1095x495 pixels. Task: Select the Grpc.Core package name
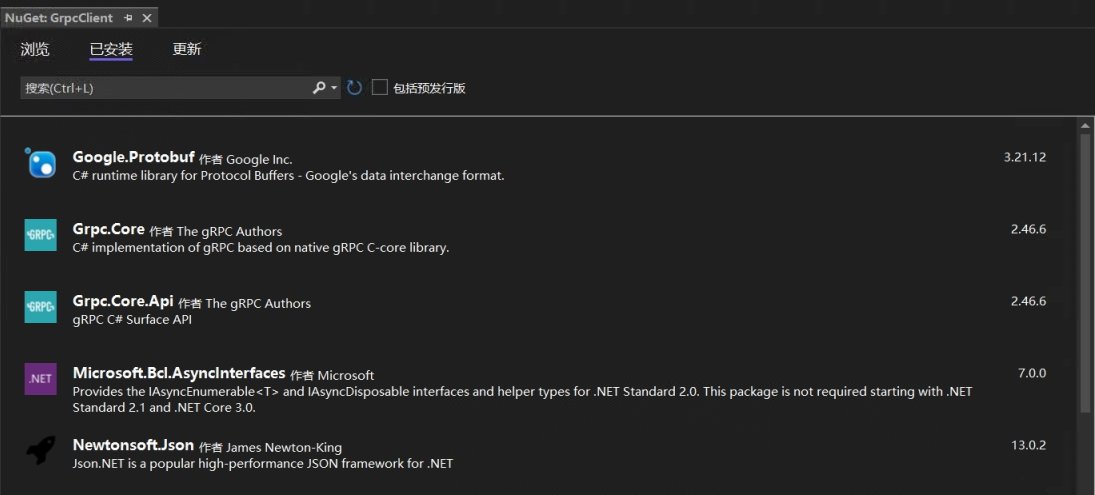[108, 229]
